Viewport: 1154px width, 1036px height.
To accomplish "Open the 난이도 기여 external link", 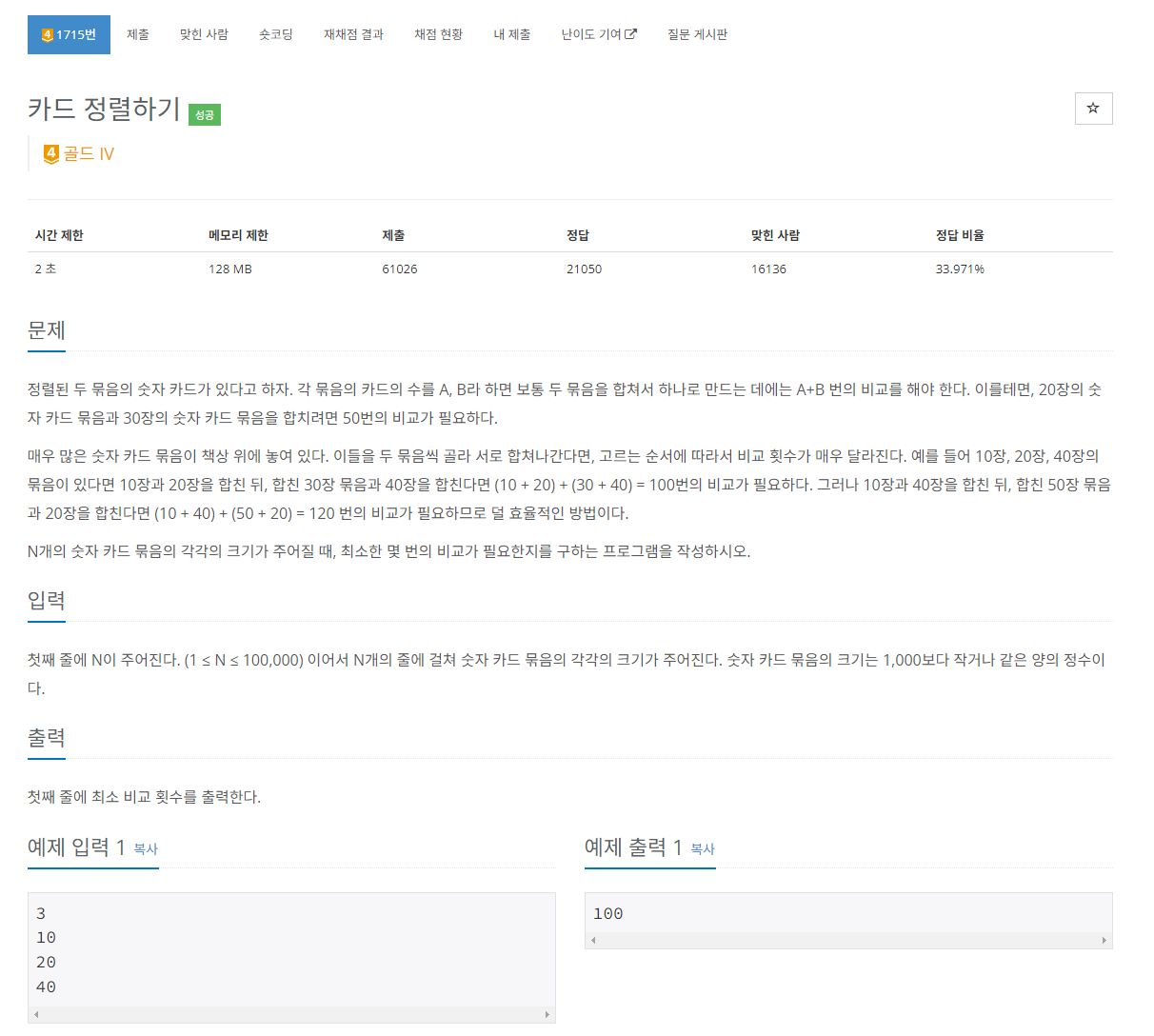I will [x=599, y=34].
